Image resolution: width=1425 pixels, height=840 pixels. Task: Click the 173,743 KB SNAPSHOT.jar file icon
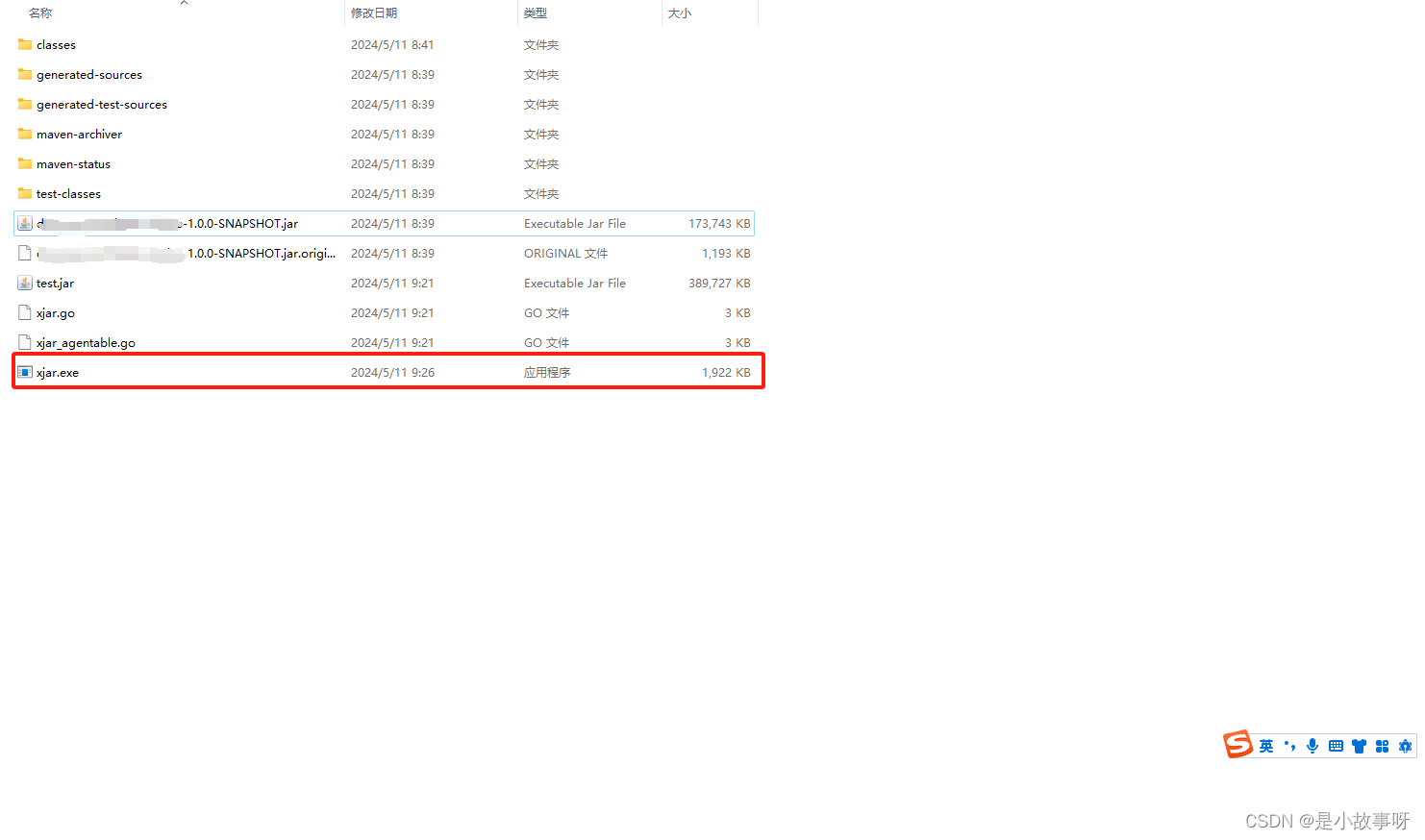pyautogui.click(x=25, y=223)
